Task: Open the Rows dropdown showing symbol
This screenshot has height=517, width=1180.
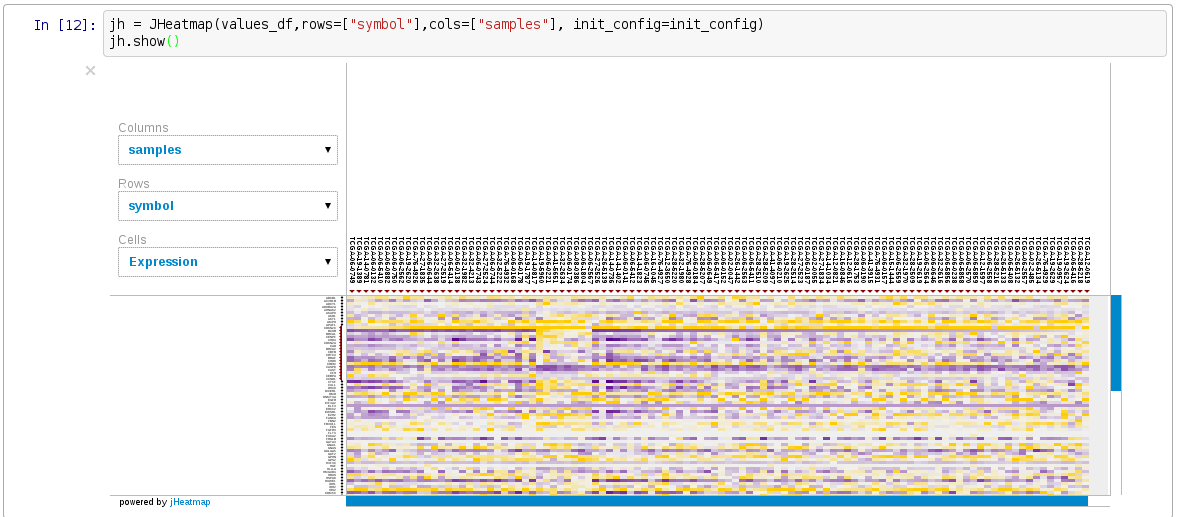Action: [227, 205]
